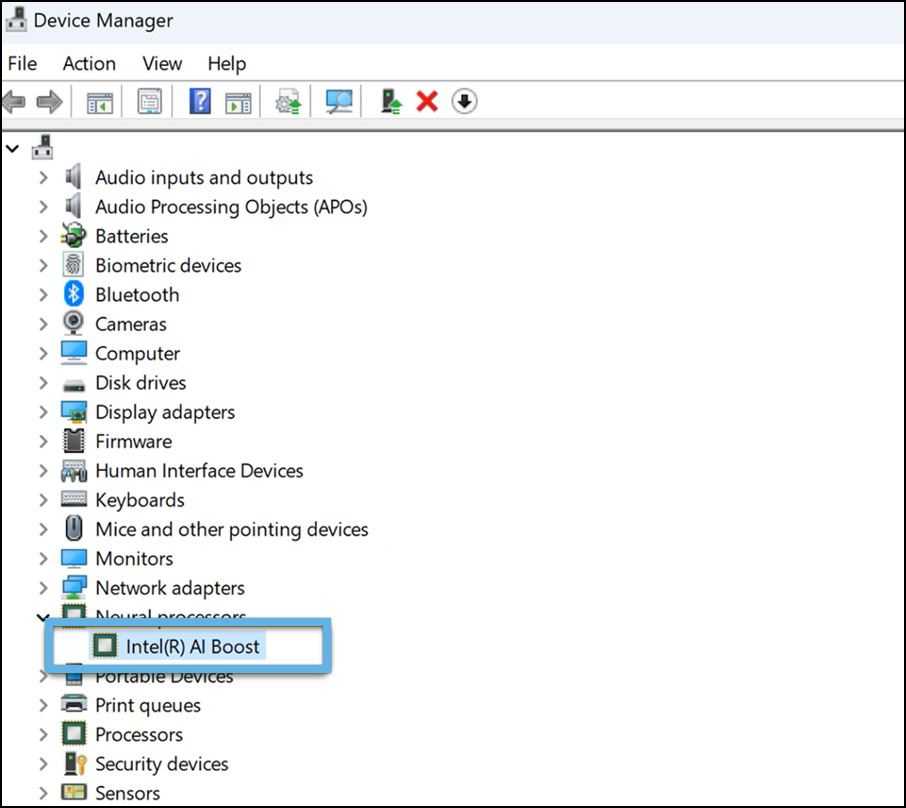Screen dimensions: 906x808
Task: Click the Bluetooth category icon
Action: coord(73,294)
